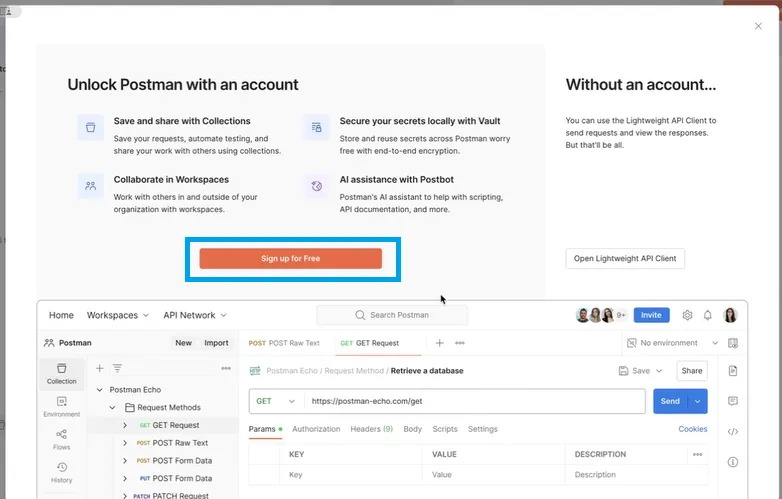Click the Key parameter input cell
This screenshot has height=499, width=782.
(350, 475)
